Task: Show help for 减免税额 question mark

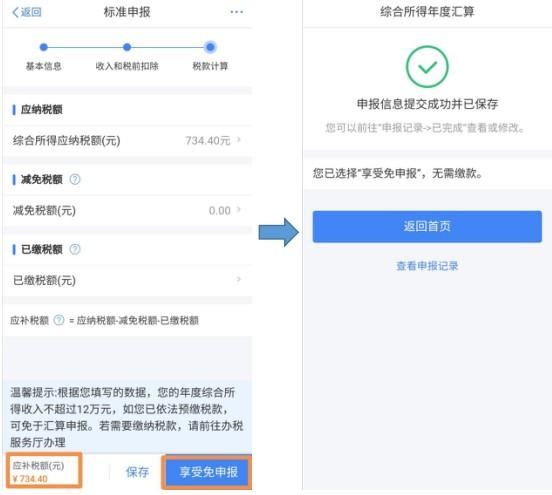Action: pos(75,180)
